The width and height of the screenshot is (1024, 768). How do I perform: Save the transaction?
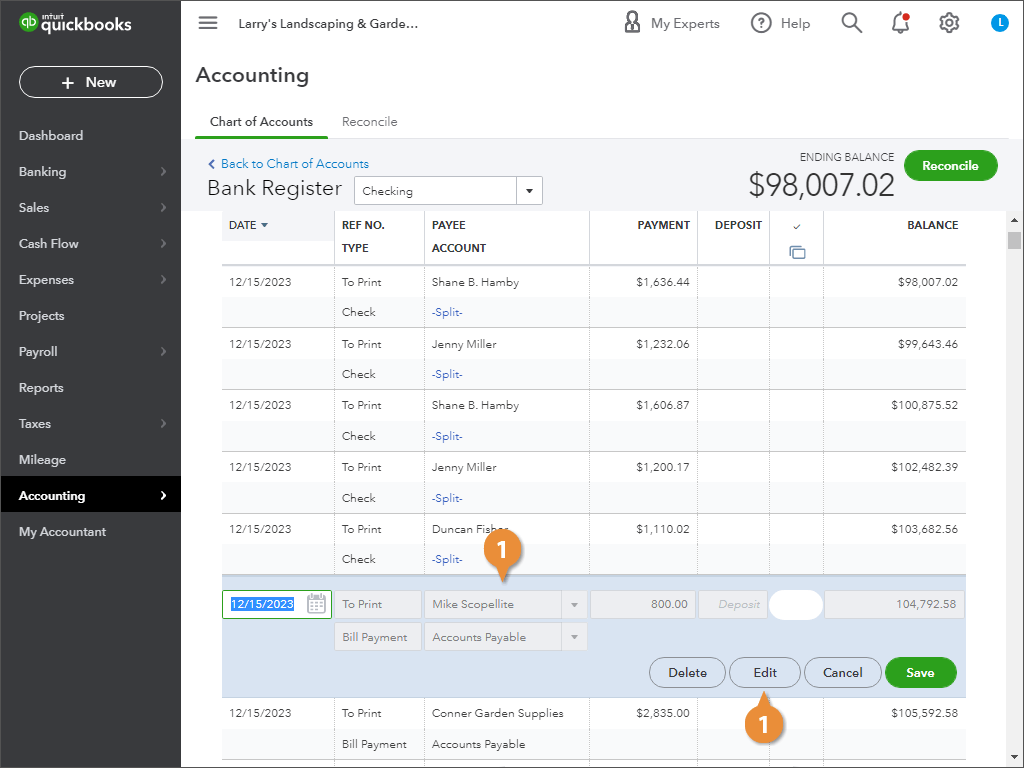tap(920, 673)
